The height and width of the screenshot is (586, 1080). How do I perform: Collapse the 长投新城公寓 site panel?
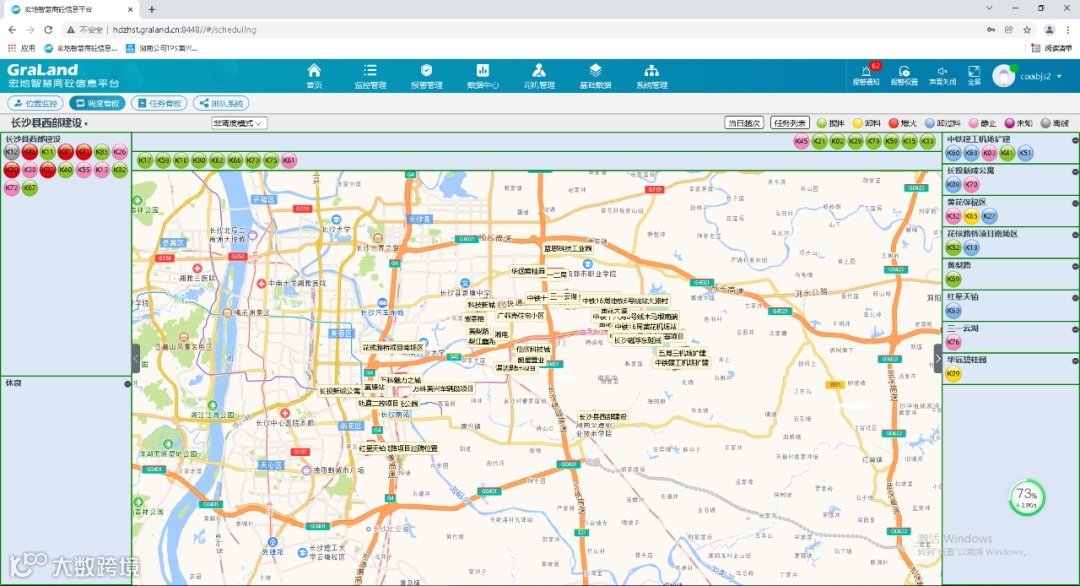coord(1074,171)
